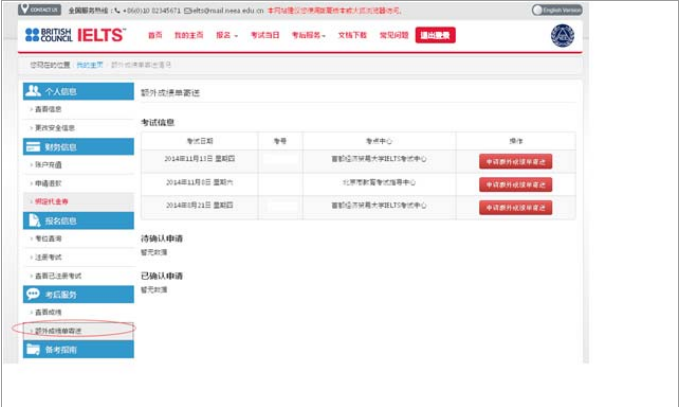The image size is (679, 407).
Task: Expand the 报名 dropdown menu
Action: [x=226, y=35]
